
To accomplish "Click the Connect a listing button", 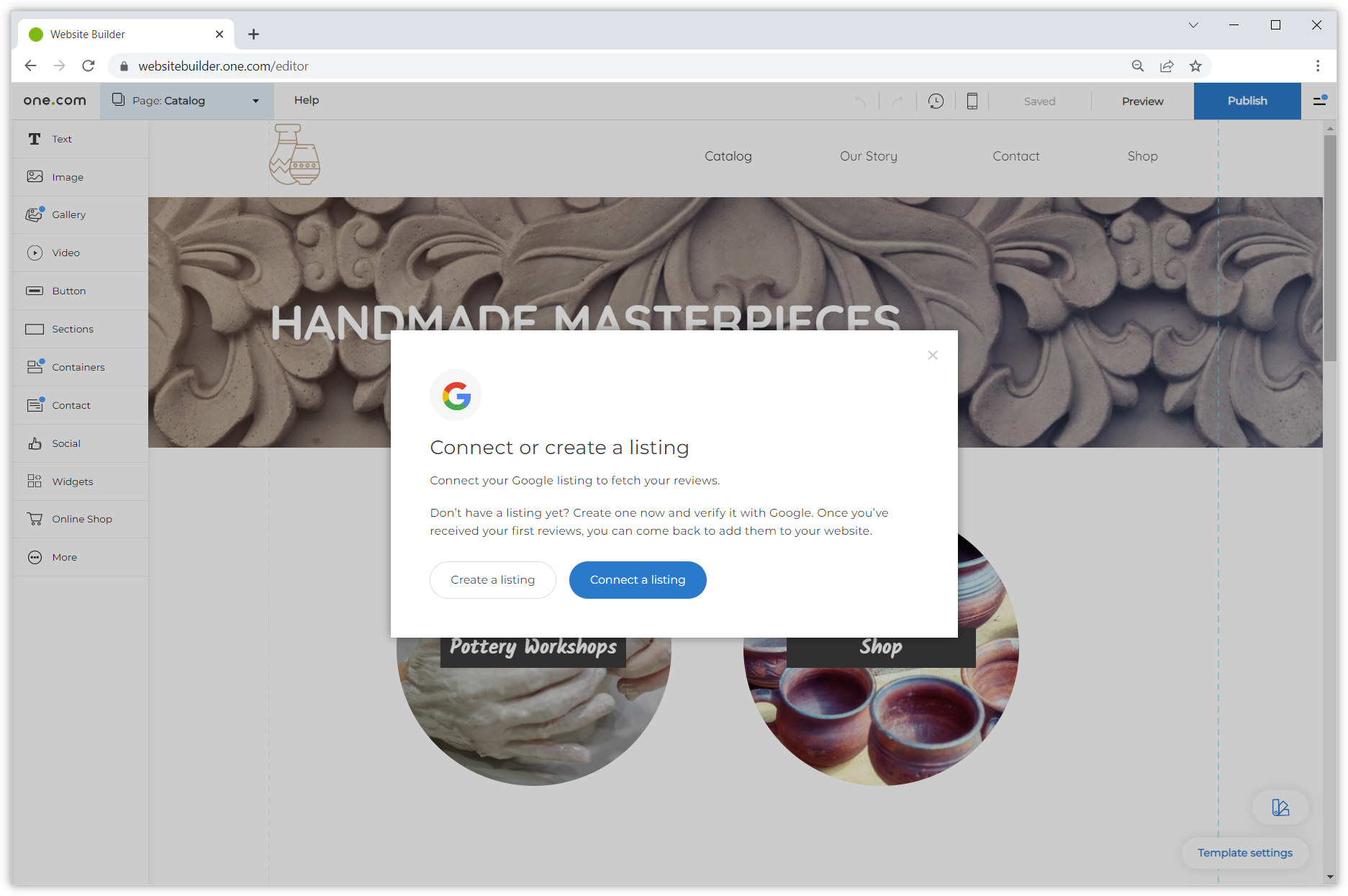I will coord(638,579).
